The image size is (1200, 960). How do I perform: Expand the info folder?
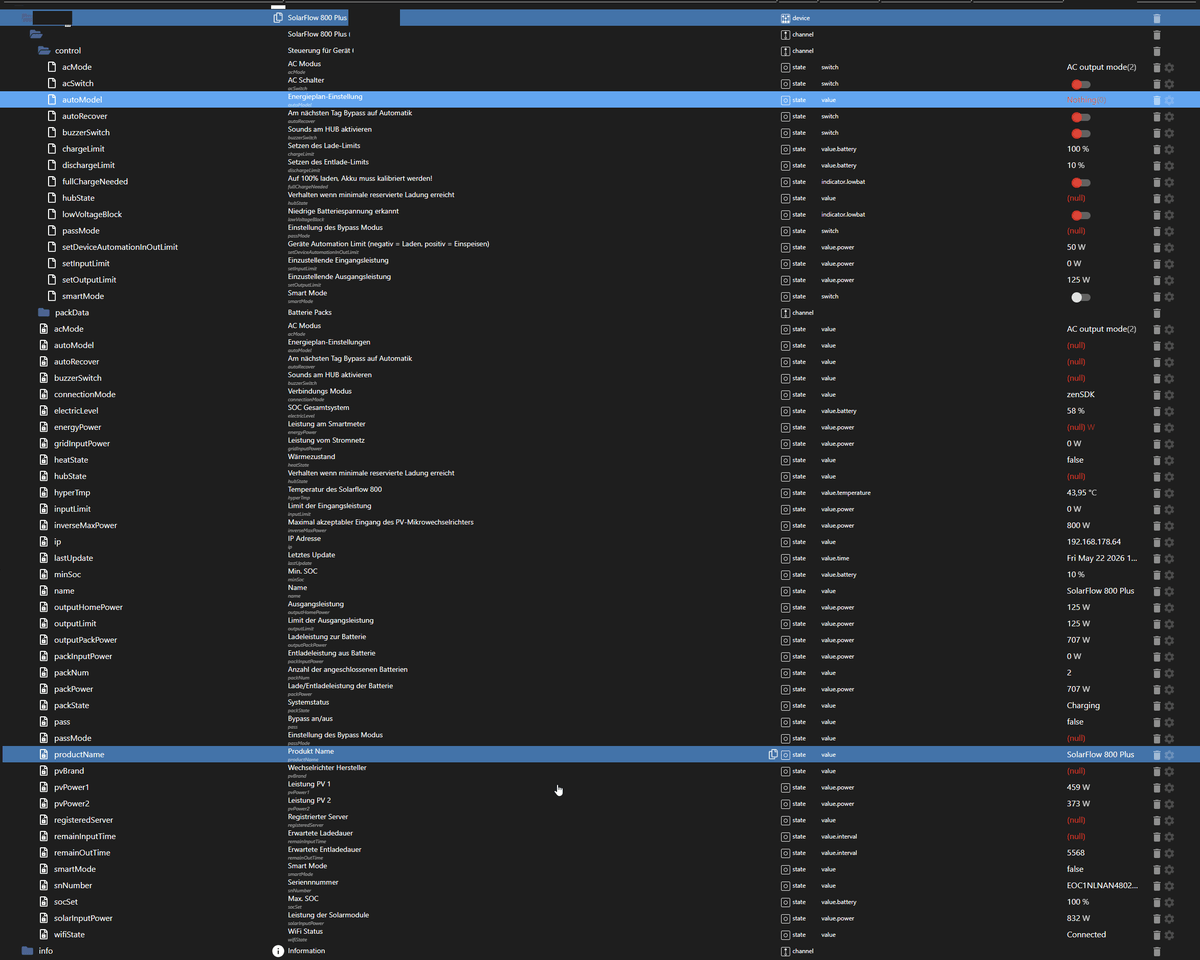pyautogui.click(x=27, y=951)
